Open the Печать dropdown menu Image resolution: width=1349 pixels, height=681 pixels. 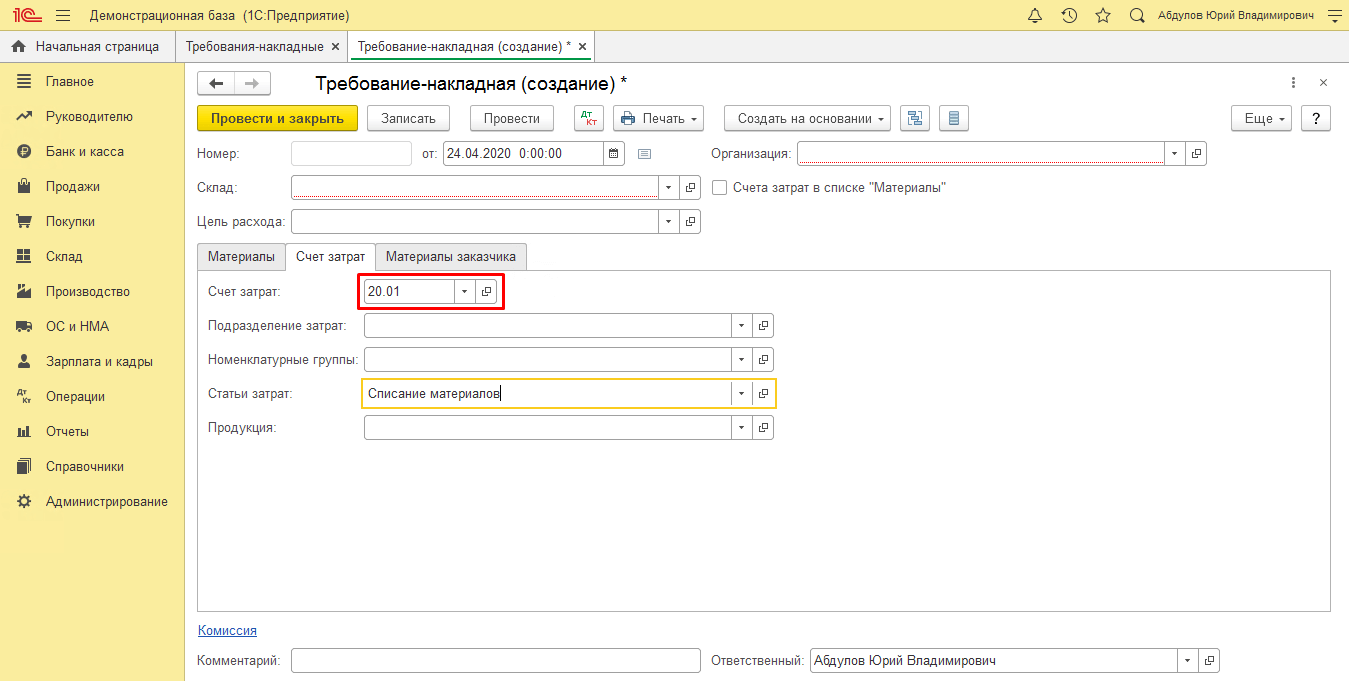pos(658,118)
